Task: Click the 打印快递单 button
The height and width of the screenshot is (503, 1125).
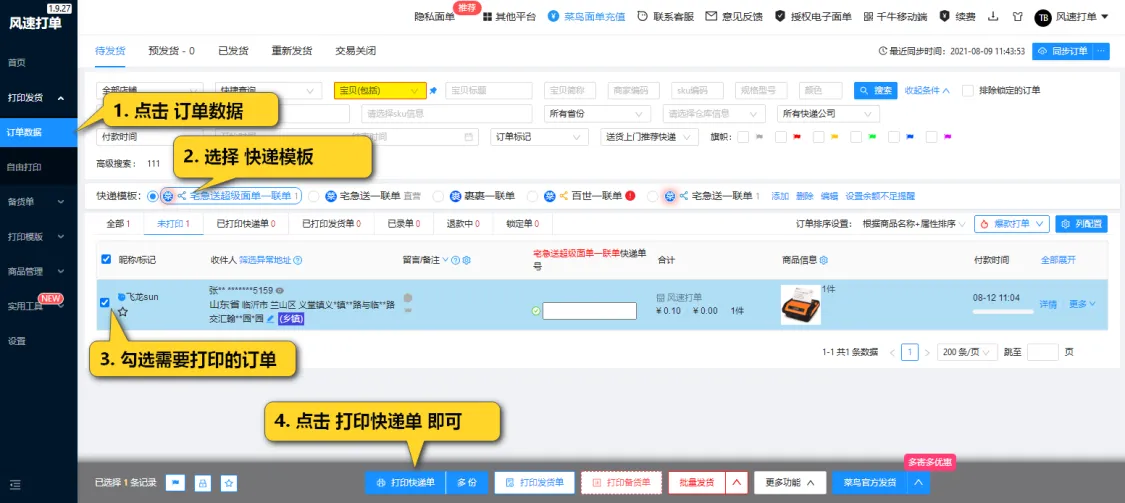Action: pyautogui.click(x=405, y=483)
